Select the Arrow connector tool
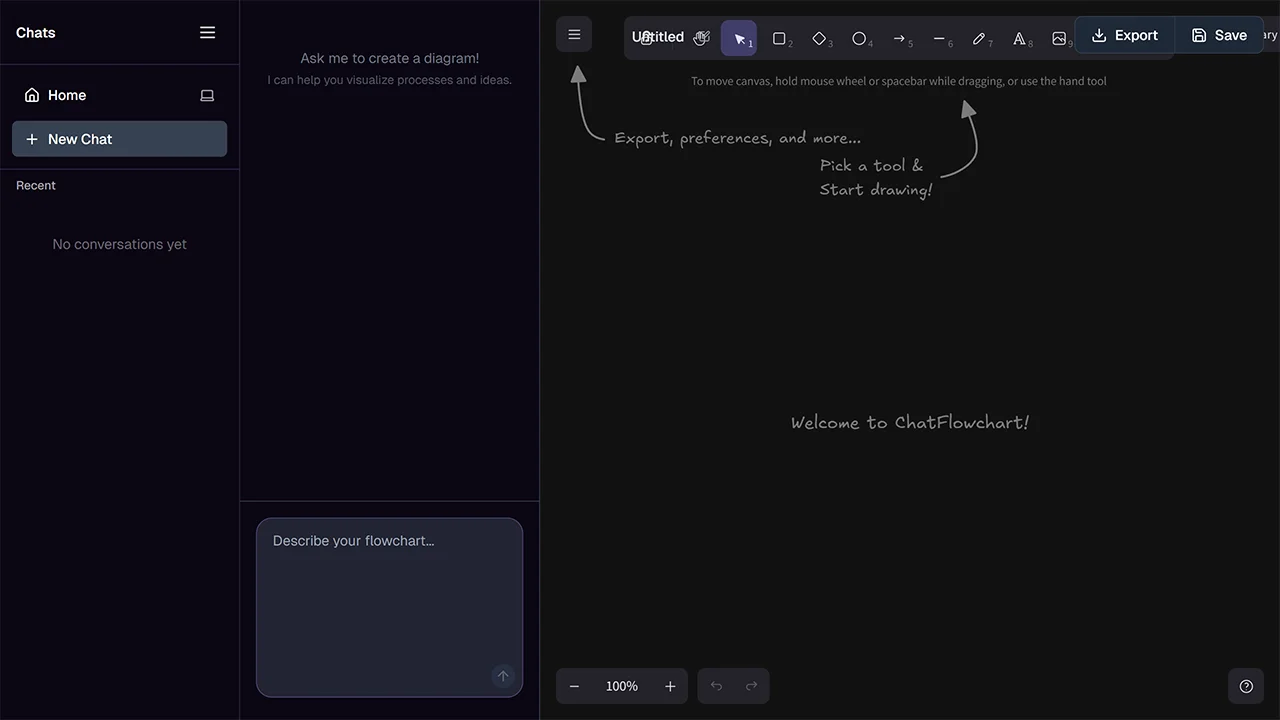This screenshot has height=720, width=1280. coord(899,39)
